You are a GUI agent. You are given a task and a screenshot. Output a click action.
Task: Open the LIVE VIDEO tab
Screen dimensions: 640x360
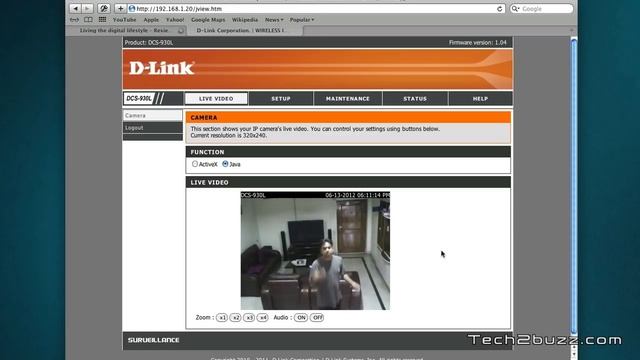[x=216, y=99]
